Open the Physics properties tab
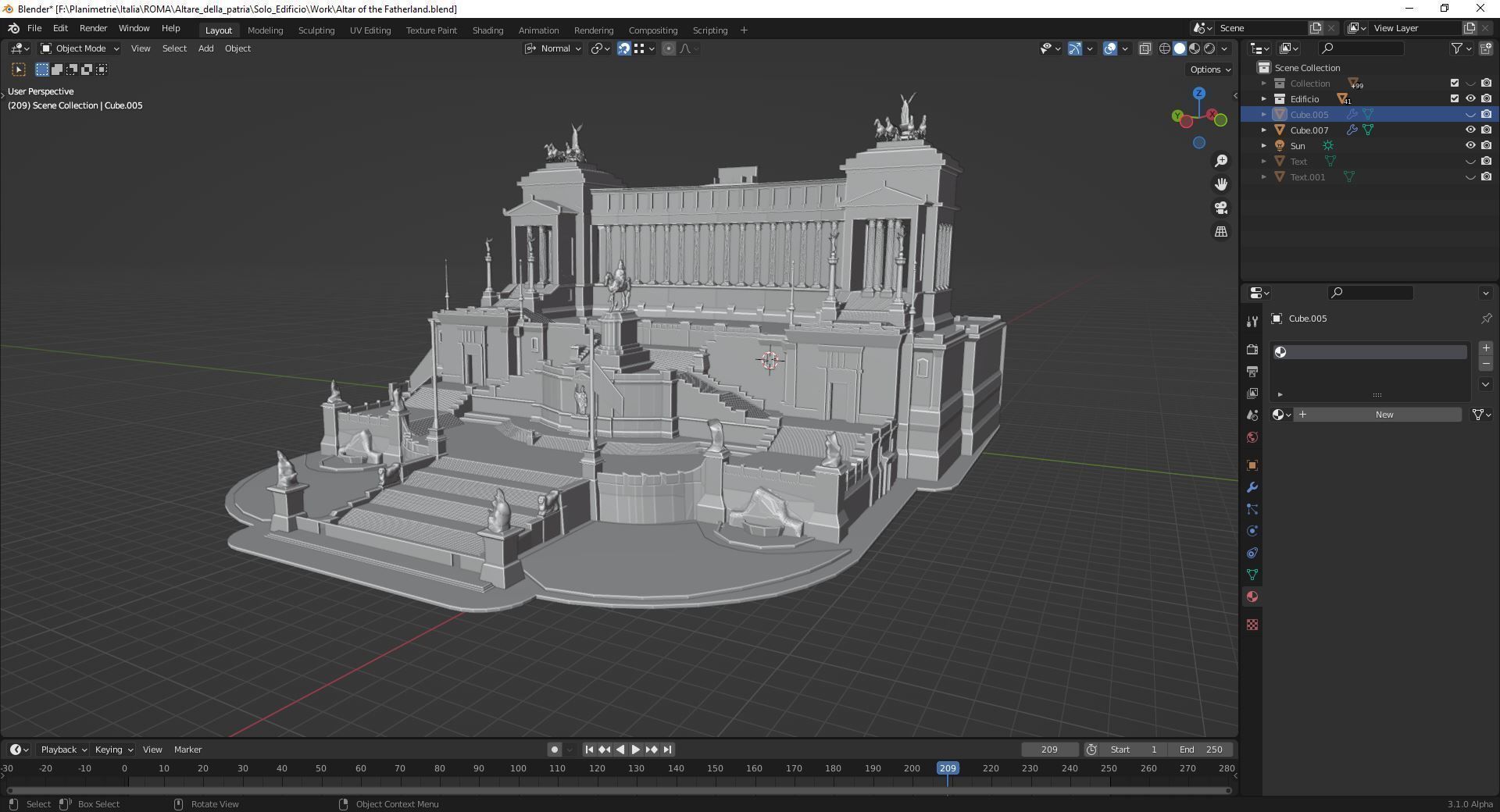 click(1252, 531)
